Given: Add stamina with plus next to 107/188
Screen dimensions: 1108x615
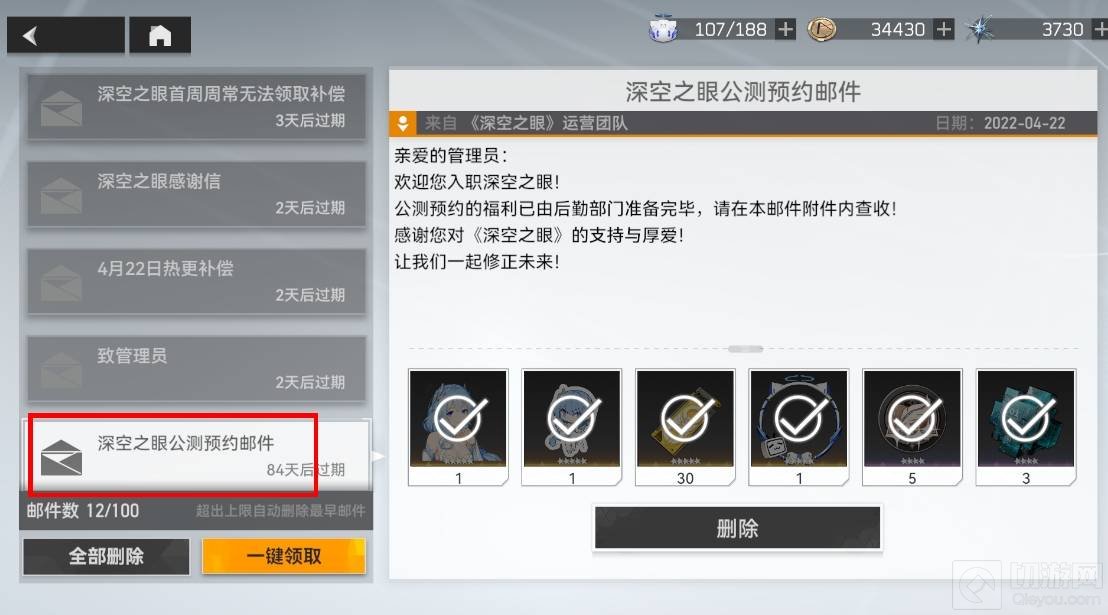Looking at the screenshot, I should [785, 30].
